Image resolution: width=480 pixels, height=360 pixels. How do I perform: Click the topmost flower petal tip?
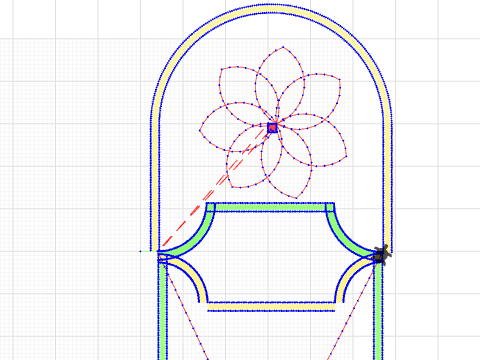283,47
